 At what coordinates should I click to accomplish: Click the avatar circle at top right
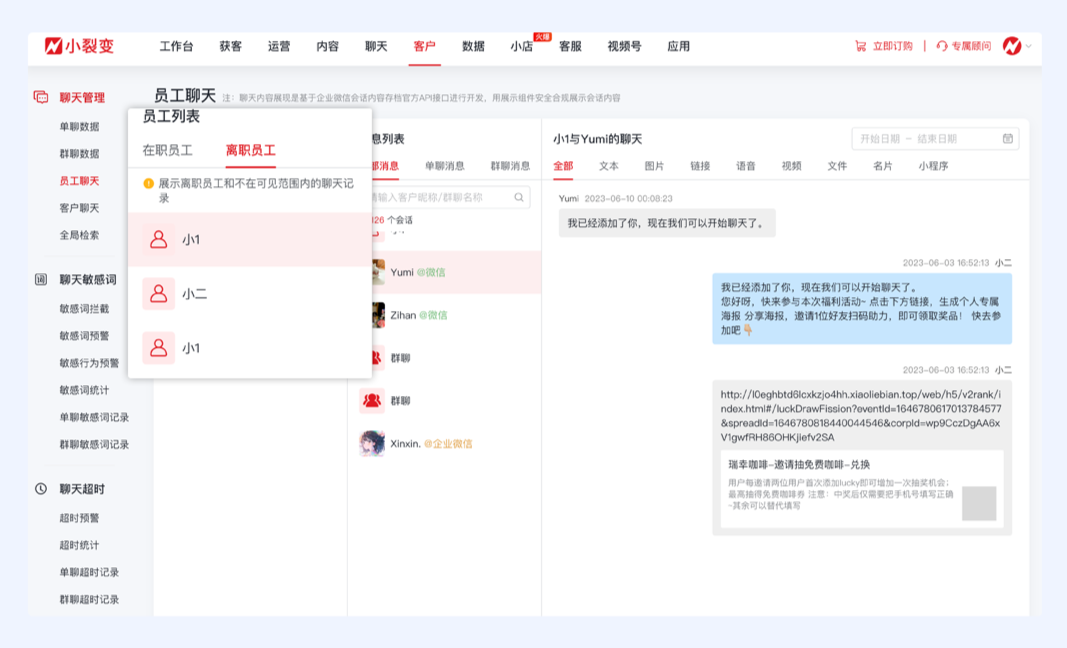(x=1014, y=46)
